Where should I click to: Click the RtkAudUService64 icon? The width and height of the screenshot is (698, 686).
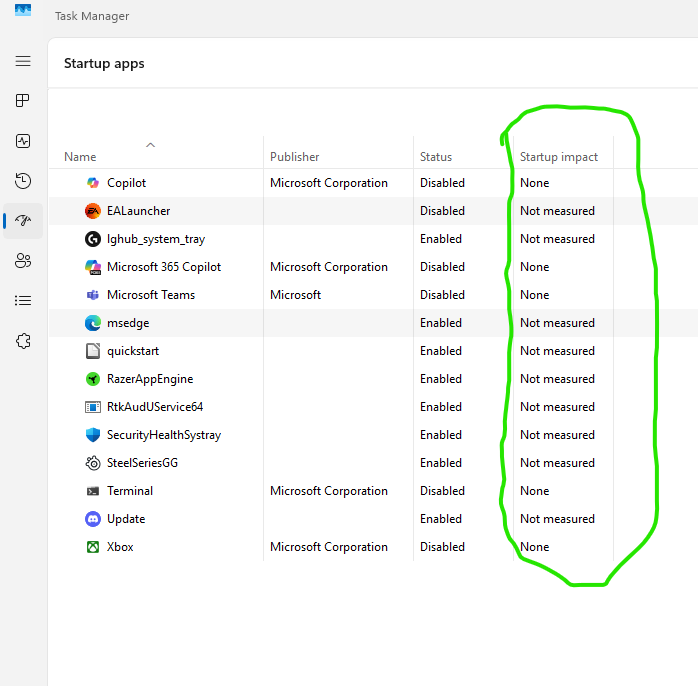click(x=93, y=407)
